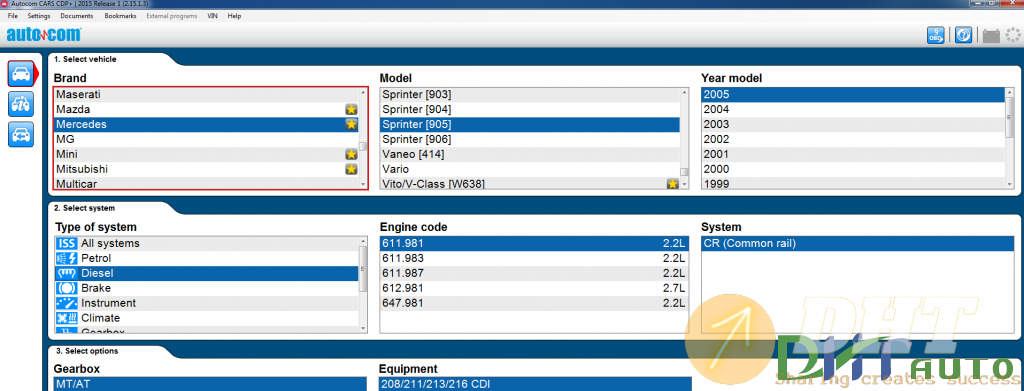The width and height of the screenshot is (1024, 391).
Task: Select engine code 612.981 2.7L
Action: [x=534, y=288]
